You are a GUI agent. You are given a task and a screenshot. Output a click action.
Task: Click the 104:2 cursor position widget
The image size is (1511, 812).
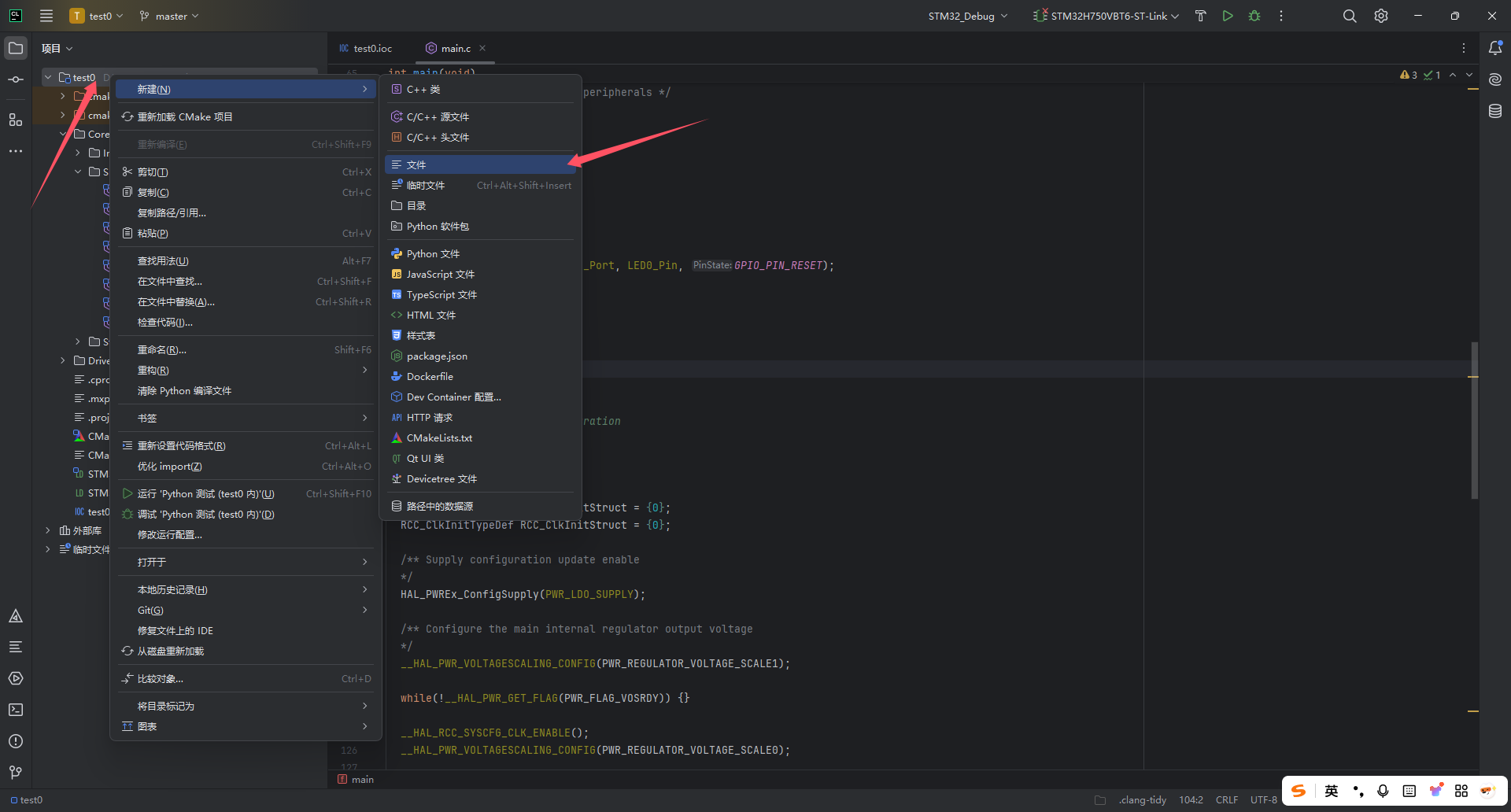[x=1191, y=799]
